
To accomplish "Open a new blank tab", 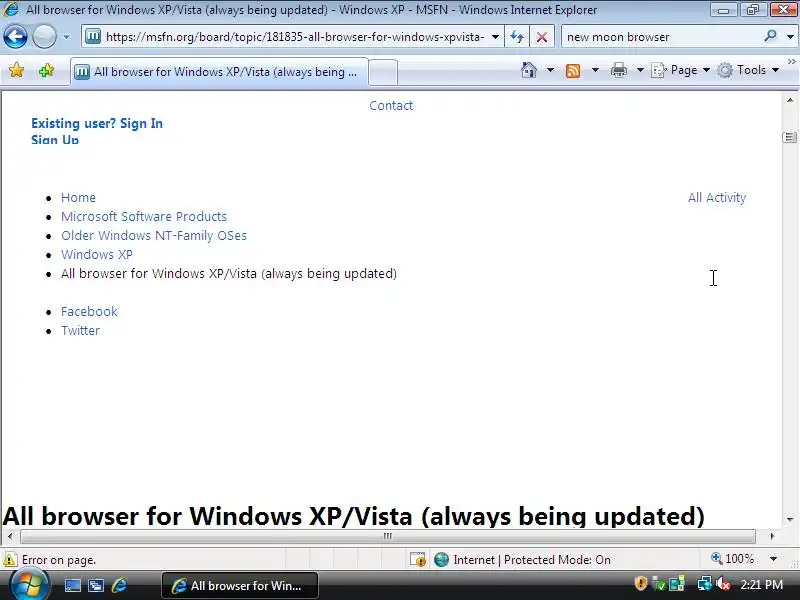I will [x=383, y=72].
